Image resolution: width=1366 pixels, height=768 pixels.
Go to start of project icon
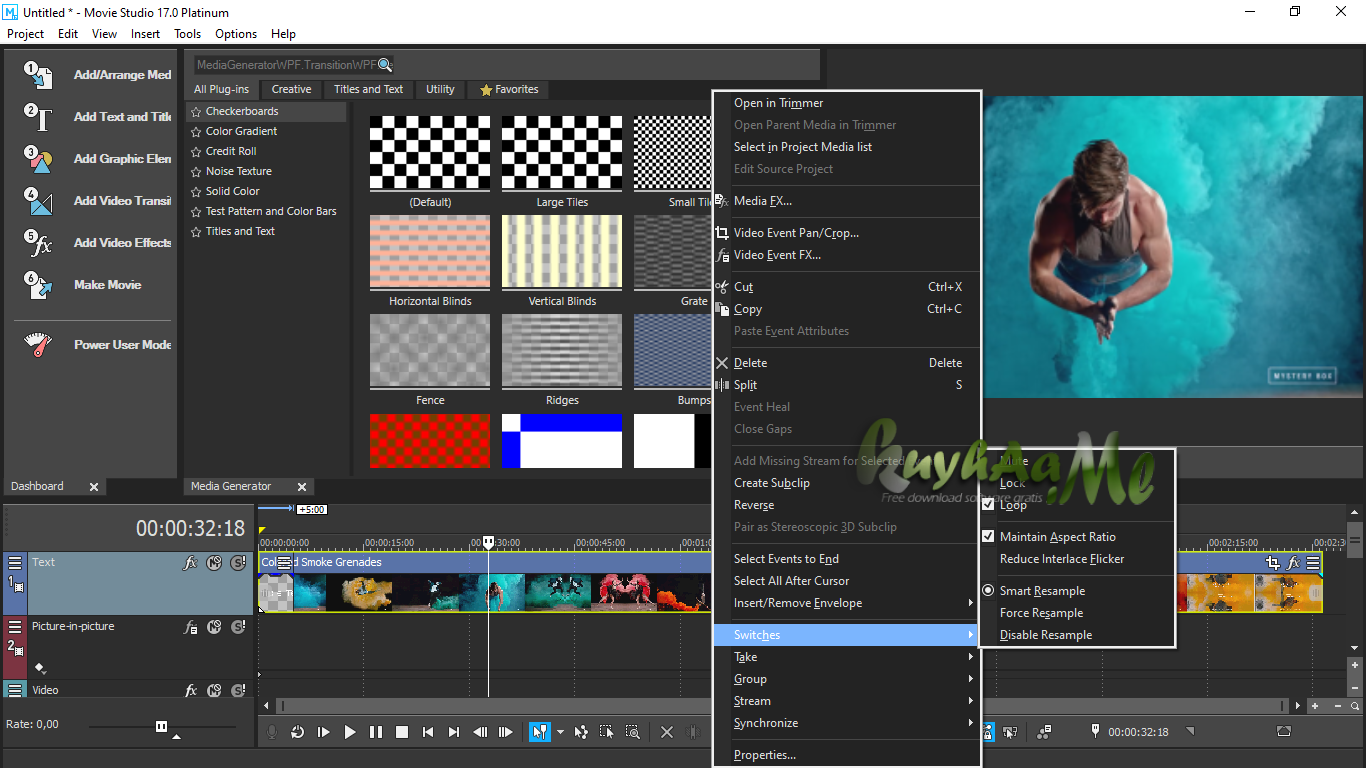428,732
